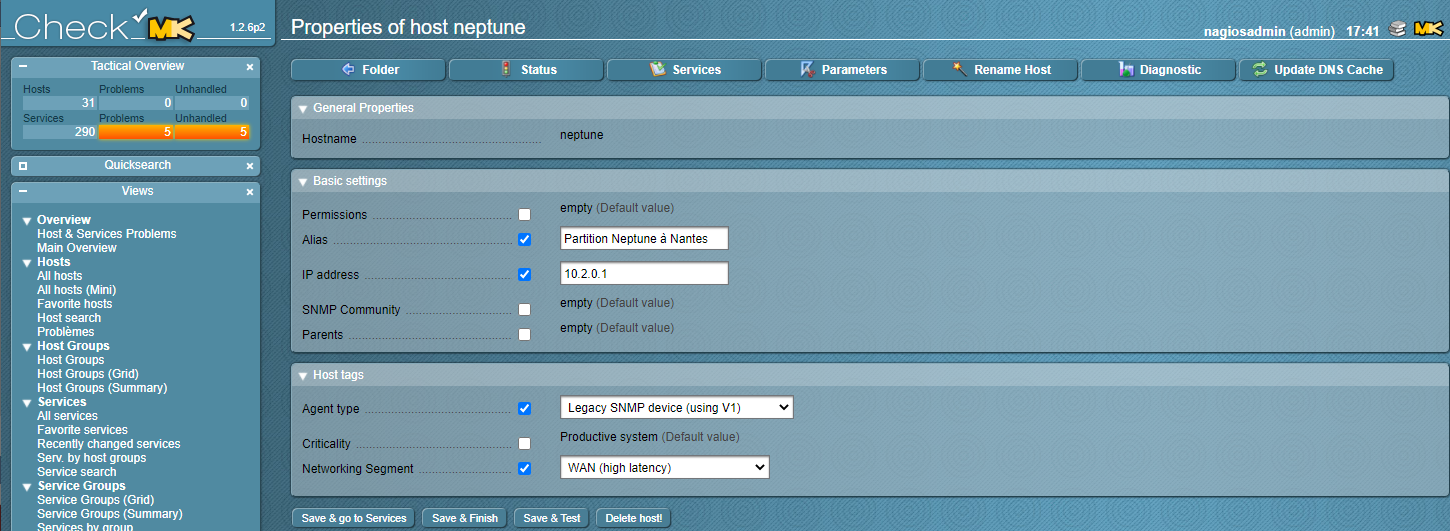Viewport: 1450px width, 531px height.
Task: Toggle the Permissions checkbox
Action: tap(524, 215)
